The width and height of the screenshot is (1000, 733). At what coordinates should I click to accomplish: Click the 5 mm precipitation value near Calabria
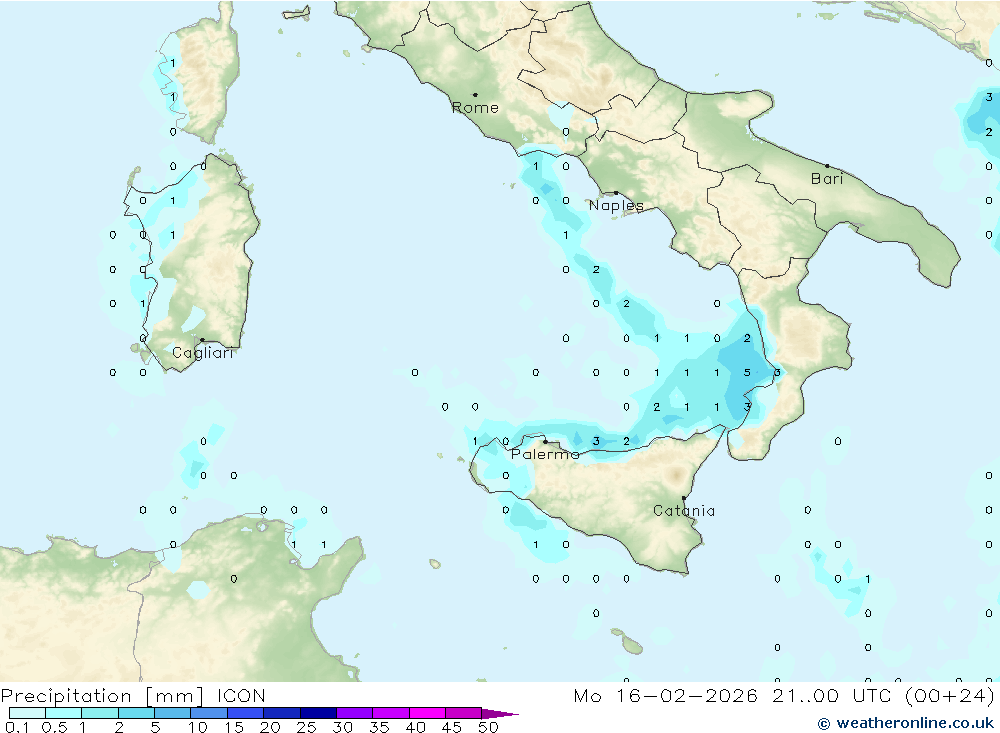pos(747,373)
